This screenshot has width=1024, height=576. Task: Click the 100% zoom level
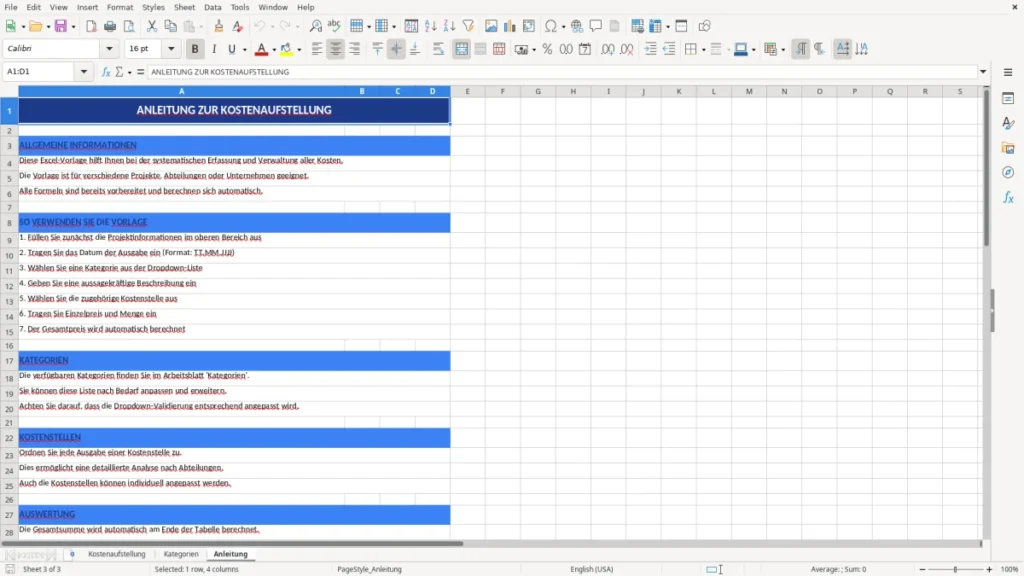1010,569
